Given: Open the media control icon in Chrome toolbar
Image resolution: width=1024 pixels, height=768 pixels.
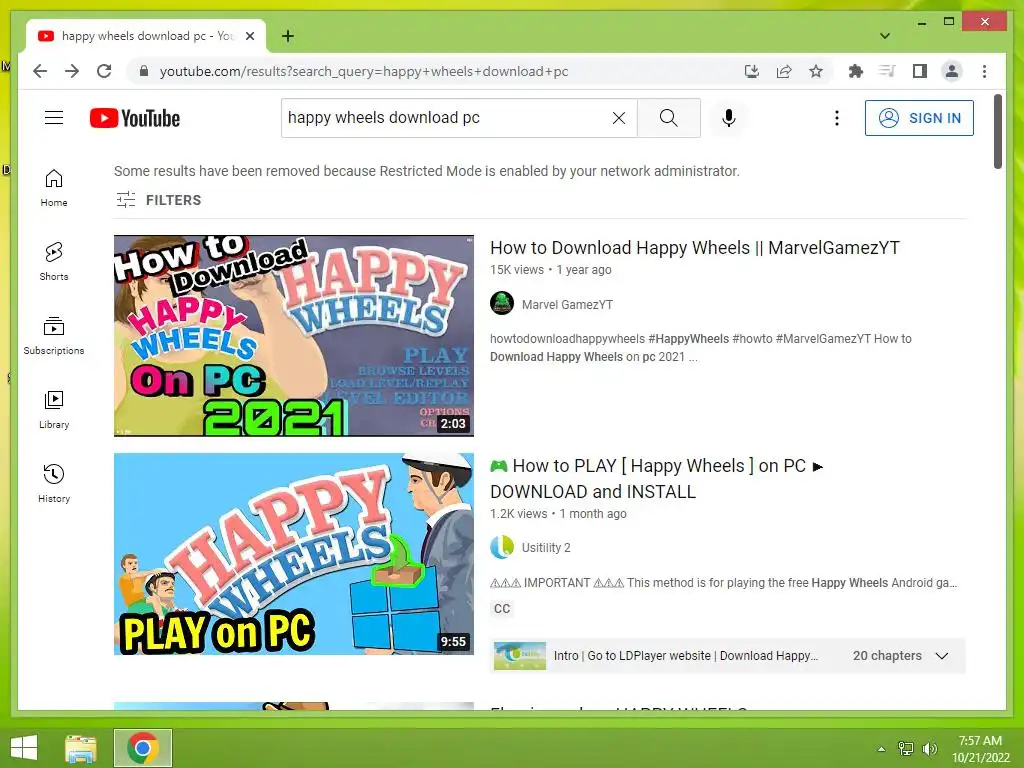Looking at the screenshot, I should pos(887,71).
